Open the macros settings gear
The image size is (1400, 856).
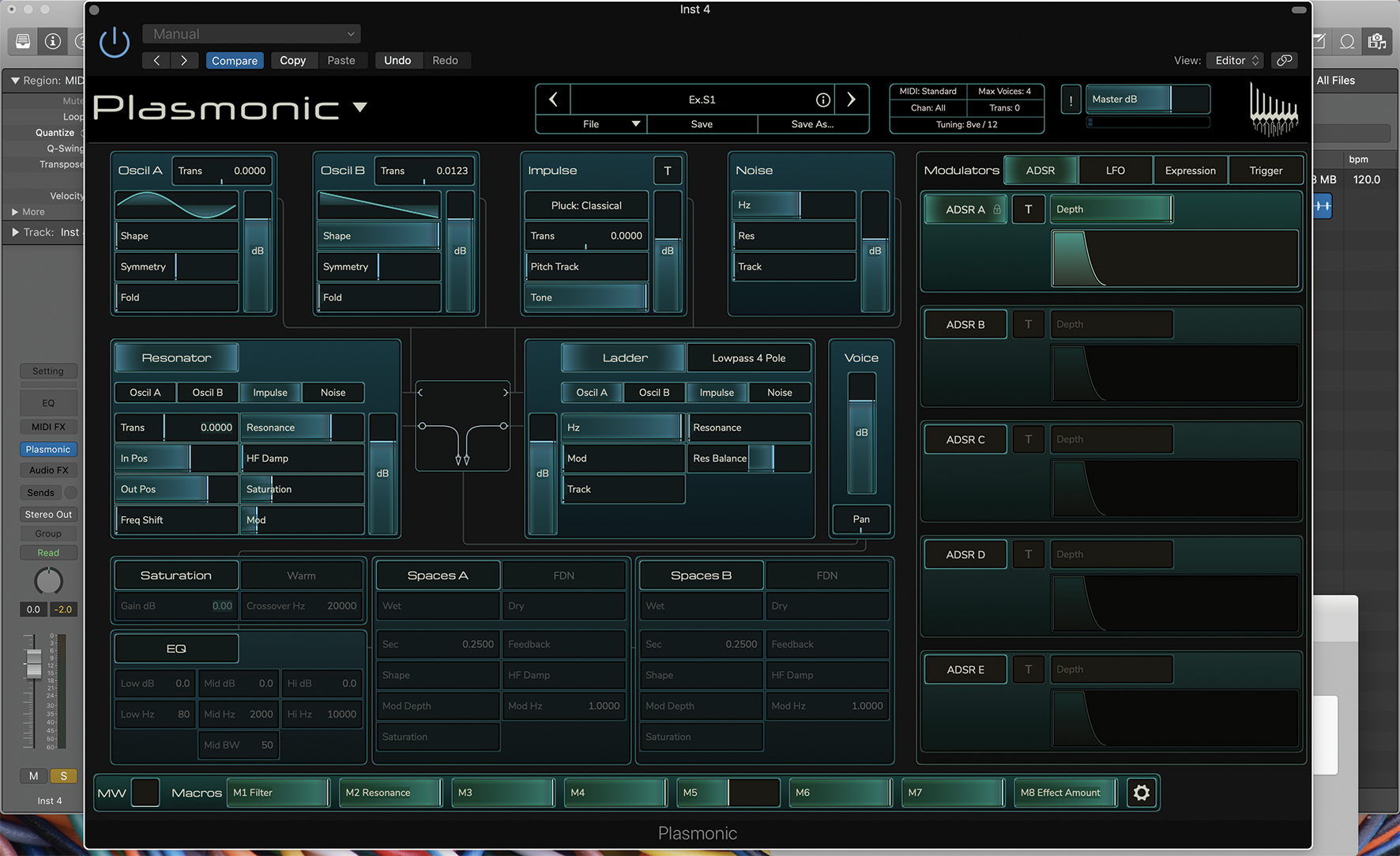(x=1142, y=792)
